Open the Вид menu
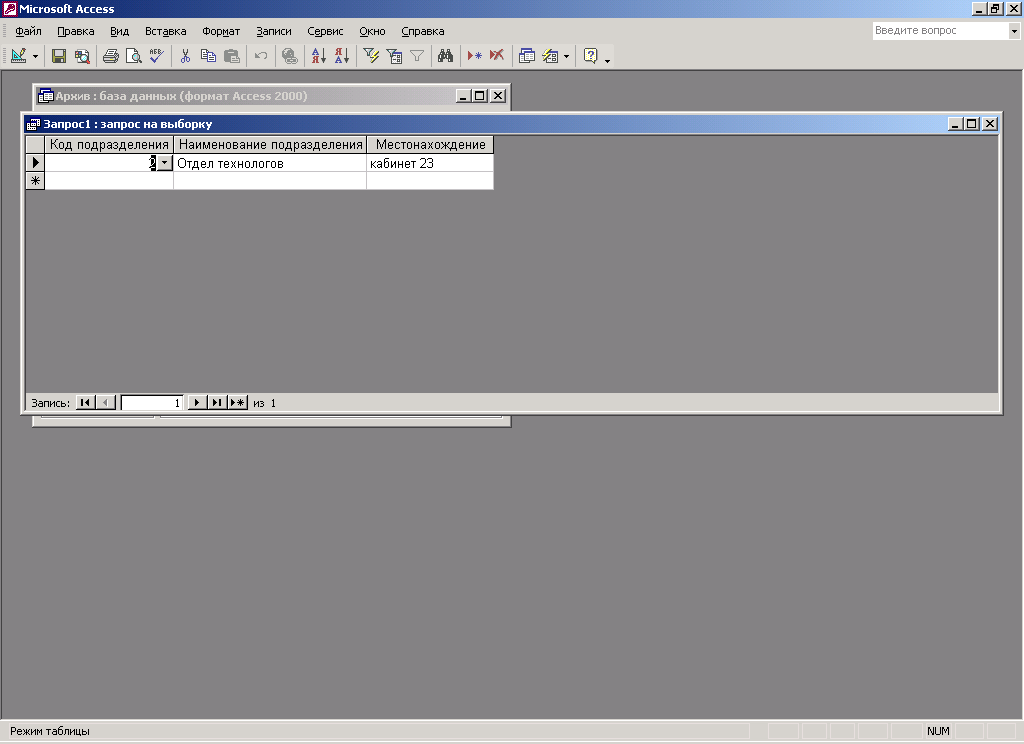The width and height of the screenshot is (1024, 744). point(120,31)
